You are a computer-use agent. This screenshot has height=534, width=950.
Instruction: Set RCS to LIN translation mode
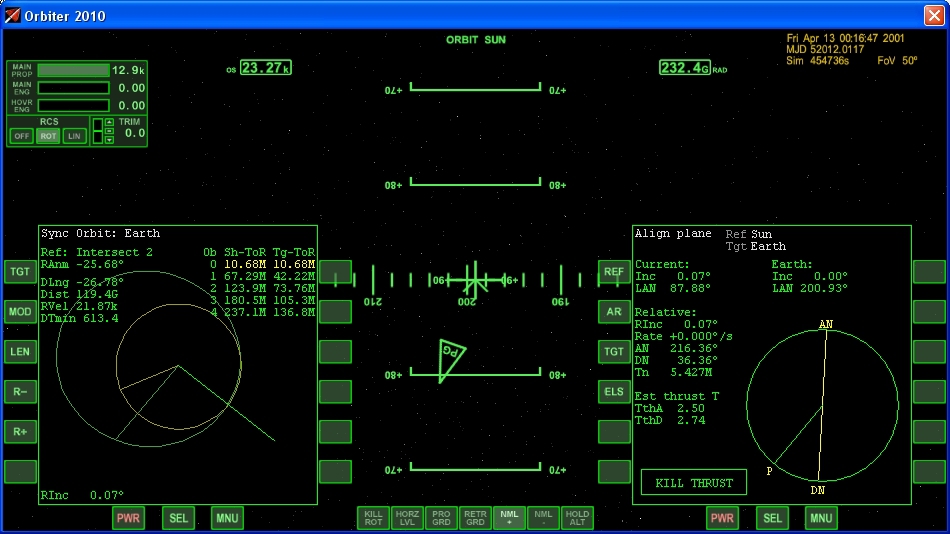(x=74, y=136)
